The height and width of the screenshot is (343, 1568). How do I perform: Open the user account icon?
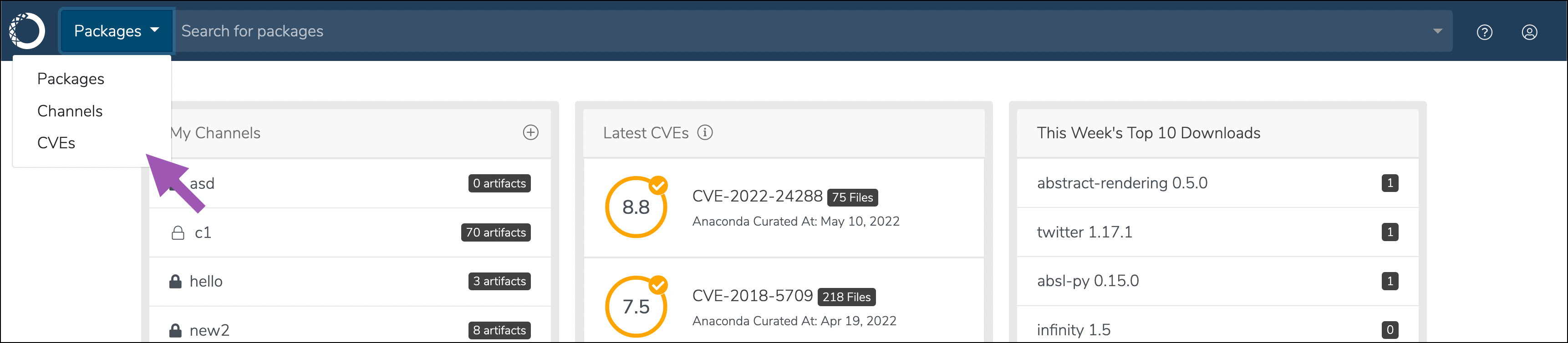click(1530, 32)
